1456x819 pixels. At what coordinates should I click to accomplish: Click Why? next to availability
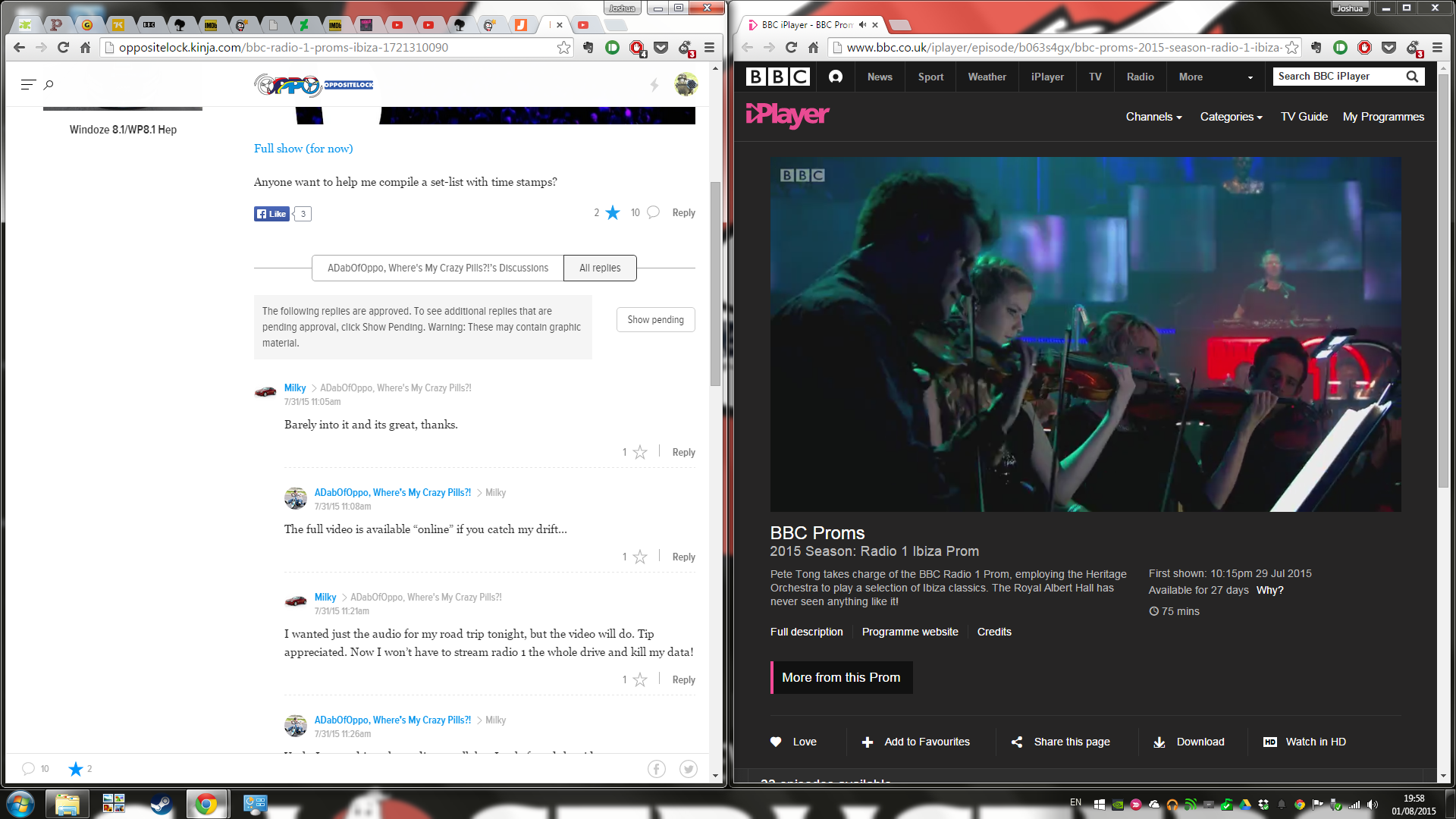[1269, 590]
